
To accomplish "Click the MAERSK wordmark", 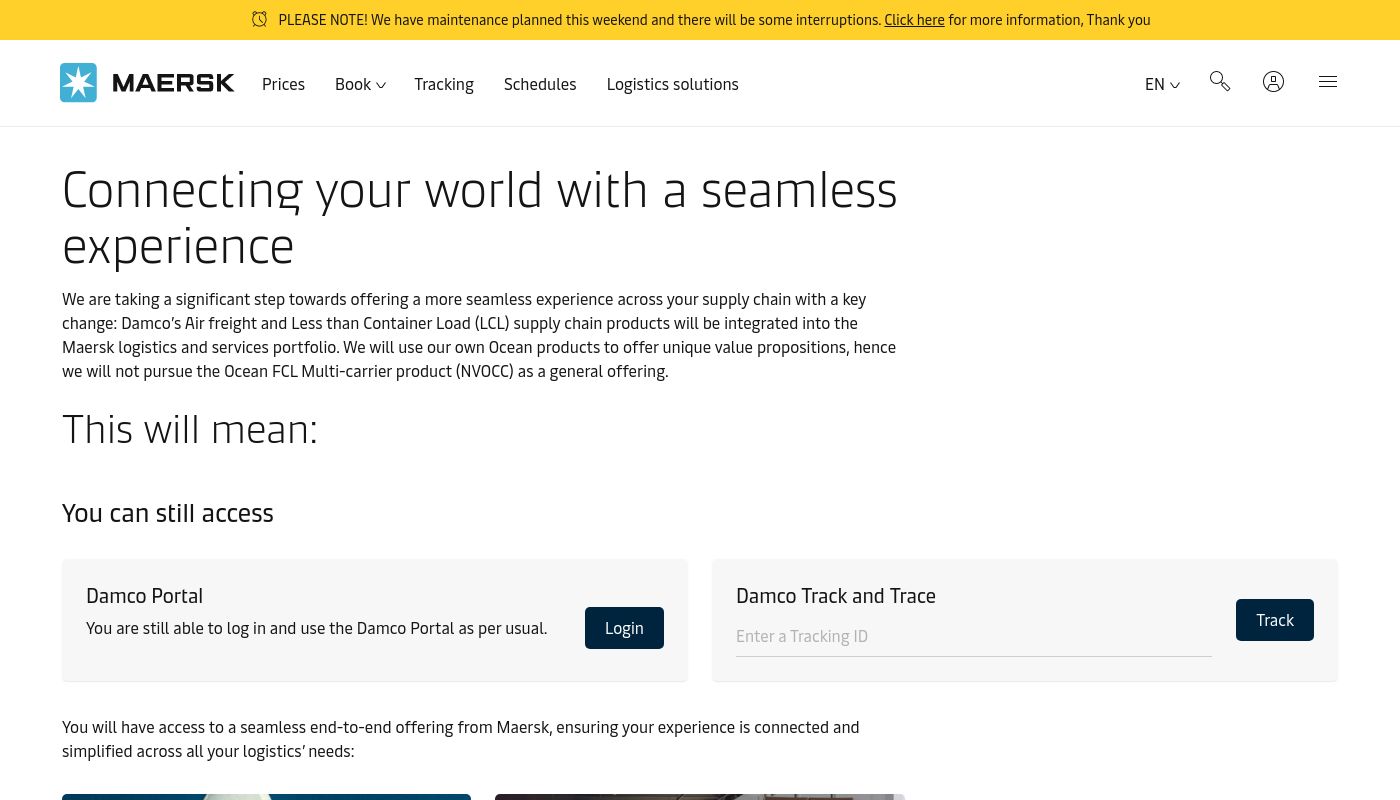I will pos(173,83).
